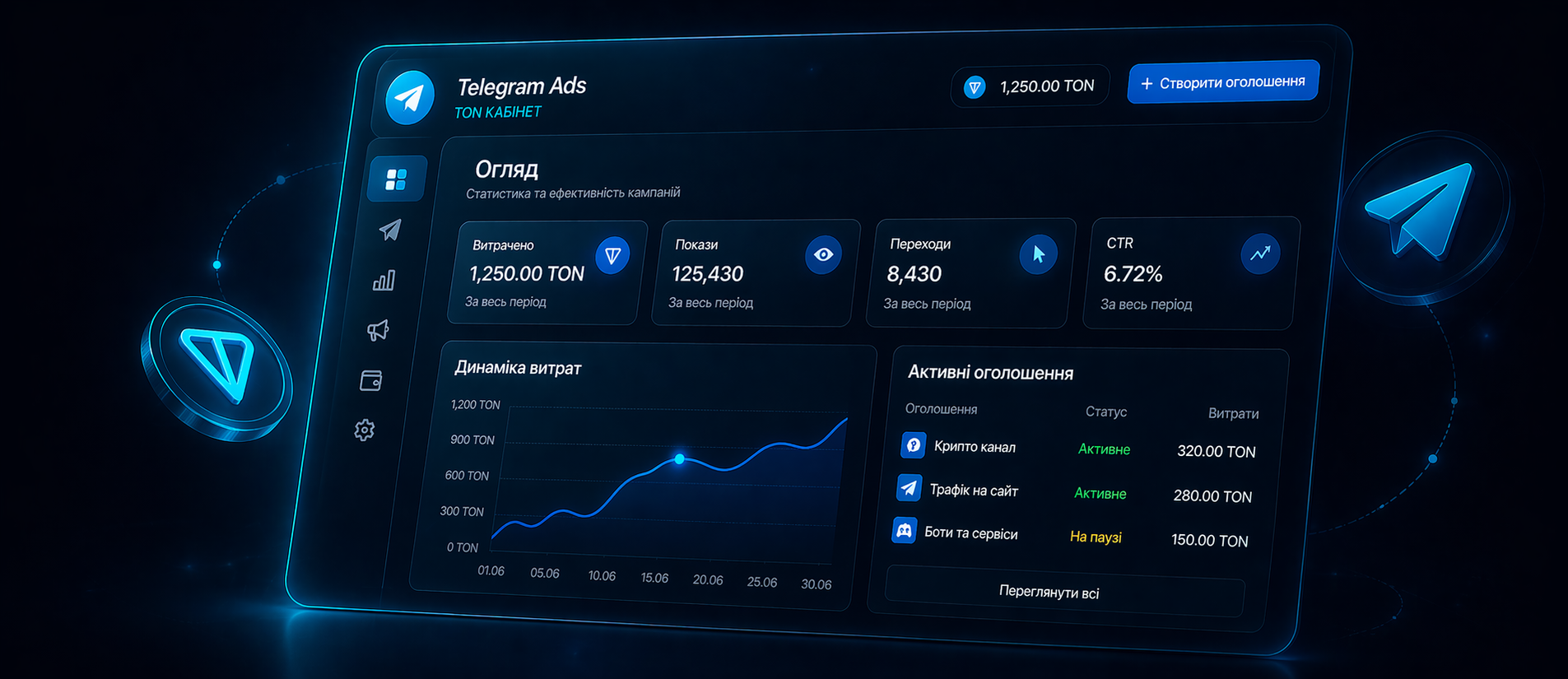Click the Telegram Ads title text
Image resolution: width=1568 pixels, height=679 pixels.
[522, 86]
